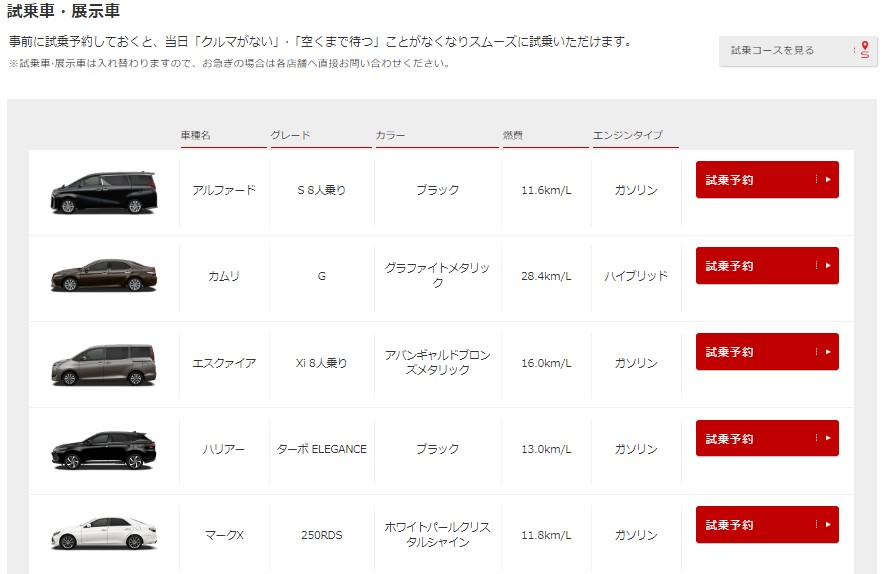Click the bronze エスクァイア minivan image
This screenshot has width=890, height=574.
[x=104, y=364]
